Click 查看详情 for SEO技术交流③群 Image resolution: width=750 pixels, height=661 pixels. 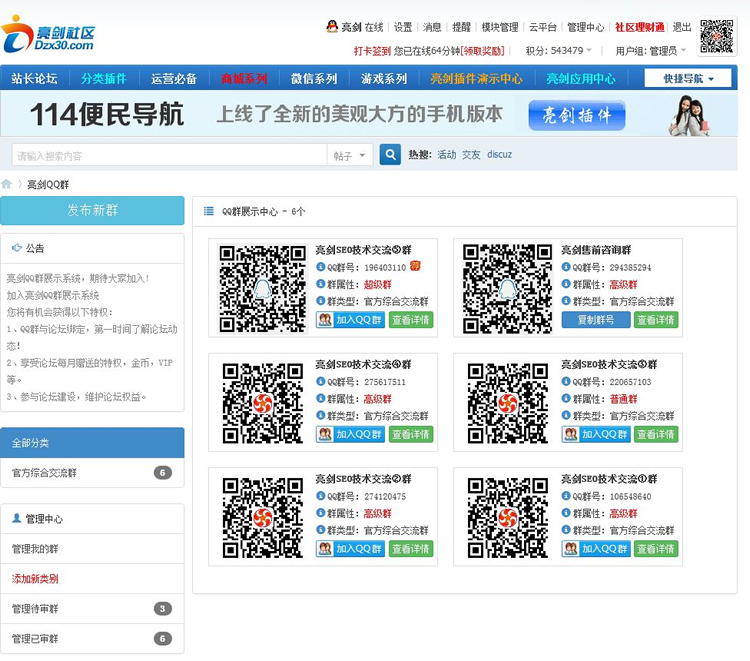pyautogui.click(x=656, y=434)
